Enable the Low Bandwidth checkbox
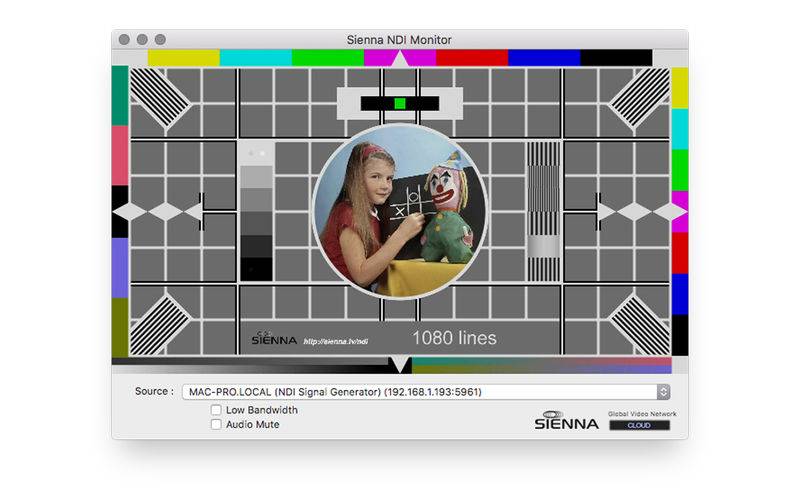800x500 pixels. [x=216, y=410]
